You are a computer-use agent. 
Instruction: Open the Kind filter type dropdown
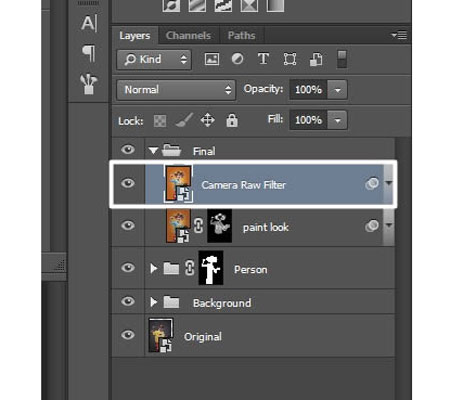coord(154,60)
